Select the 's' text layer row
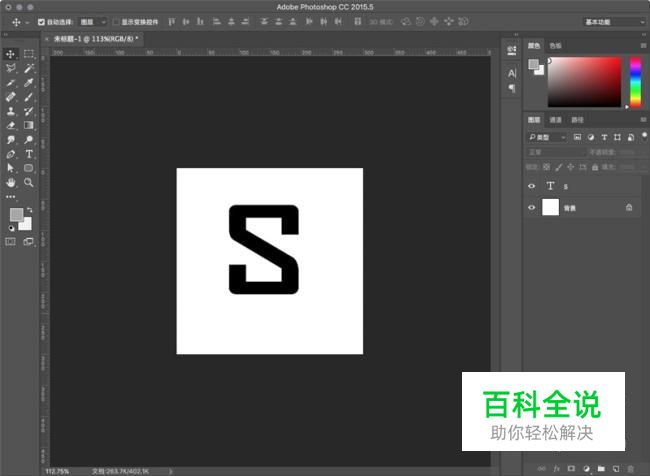 click(582, 186)
